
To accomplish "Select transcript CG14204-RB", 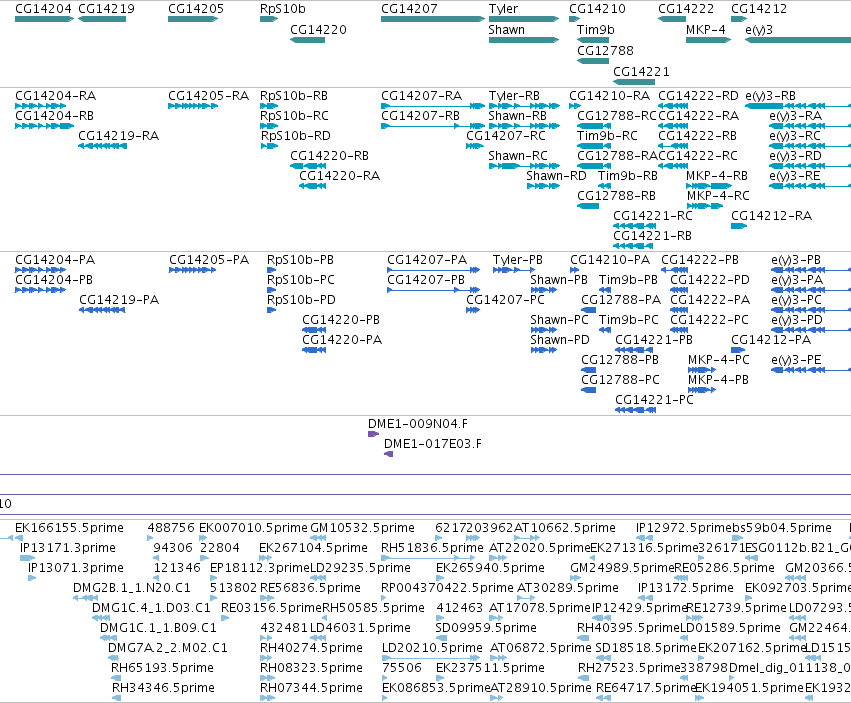I will (x=54, y=116).
